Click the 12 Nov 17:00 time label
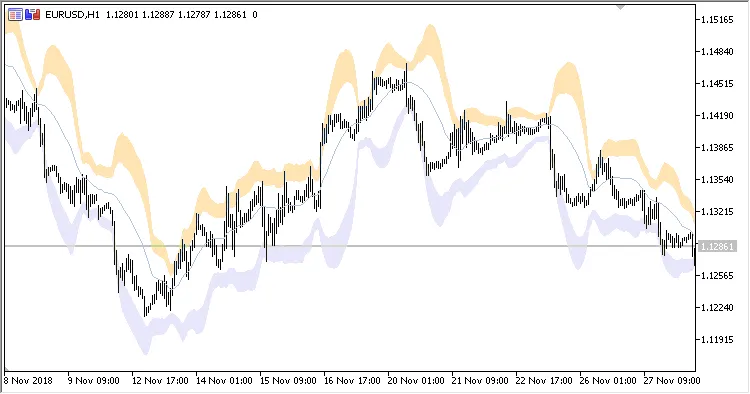750x394 pixels. click(x=160, y=381)
